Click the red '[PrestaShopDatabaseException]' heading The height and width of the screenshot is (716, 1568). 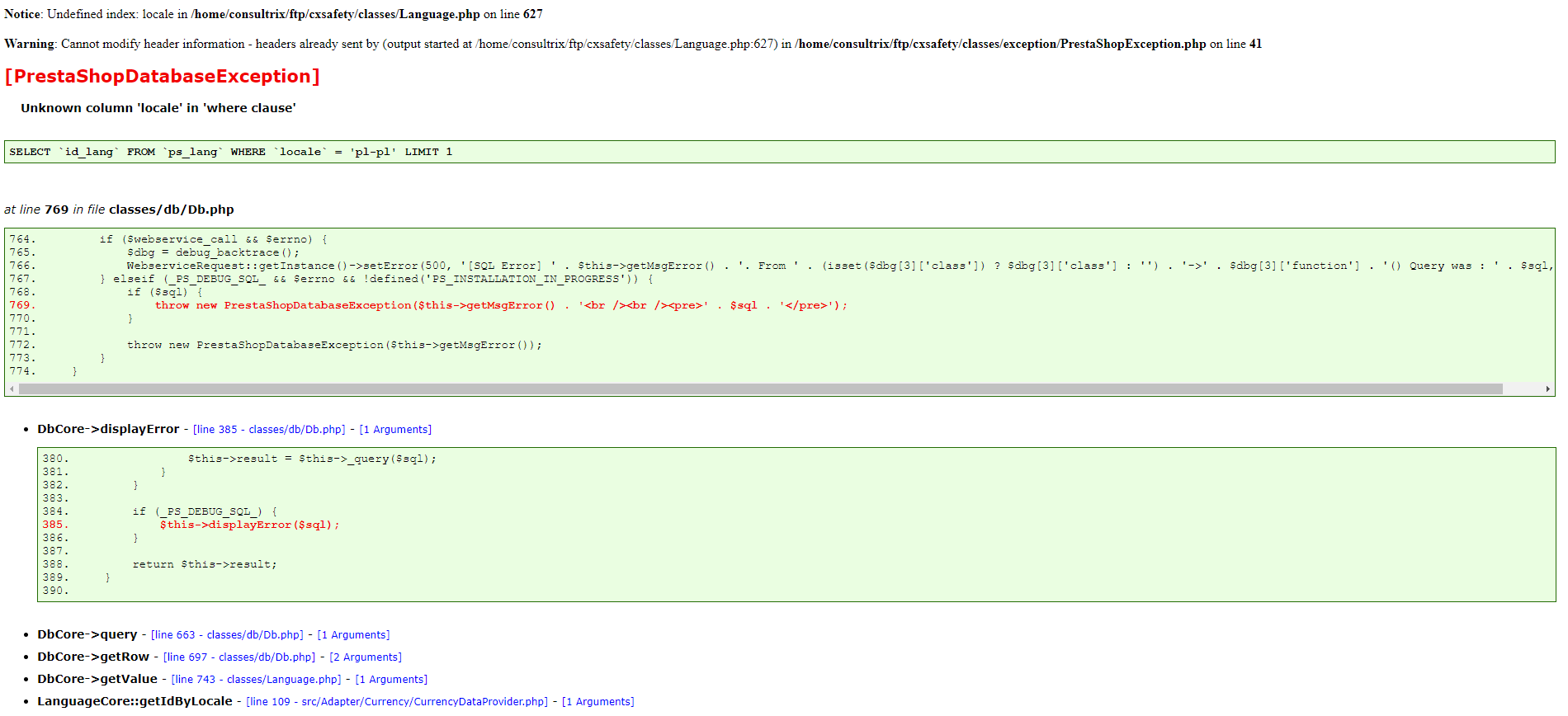(x=162, y=76)
